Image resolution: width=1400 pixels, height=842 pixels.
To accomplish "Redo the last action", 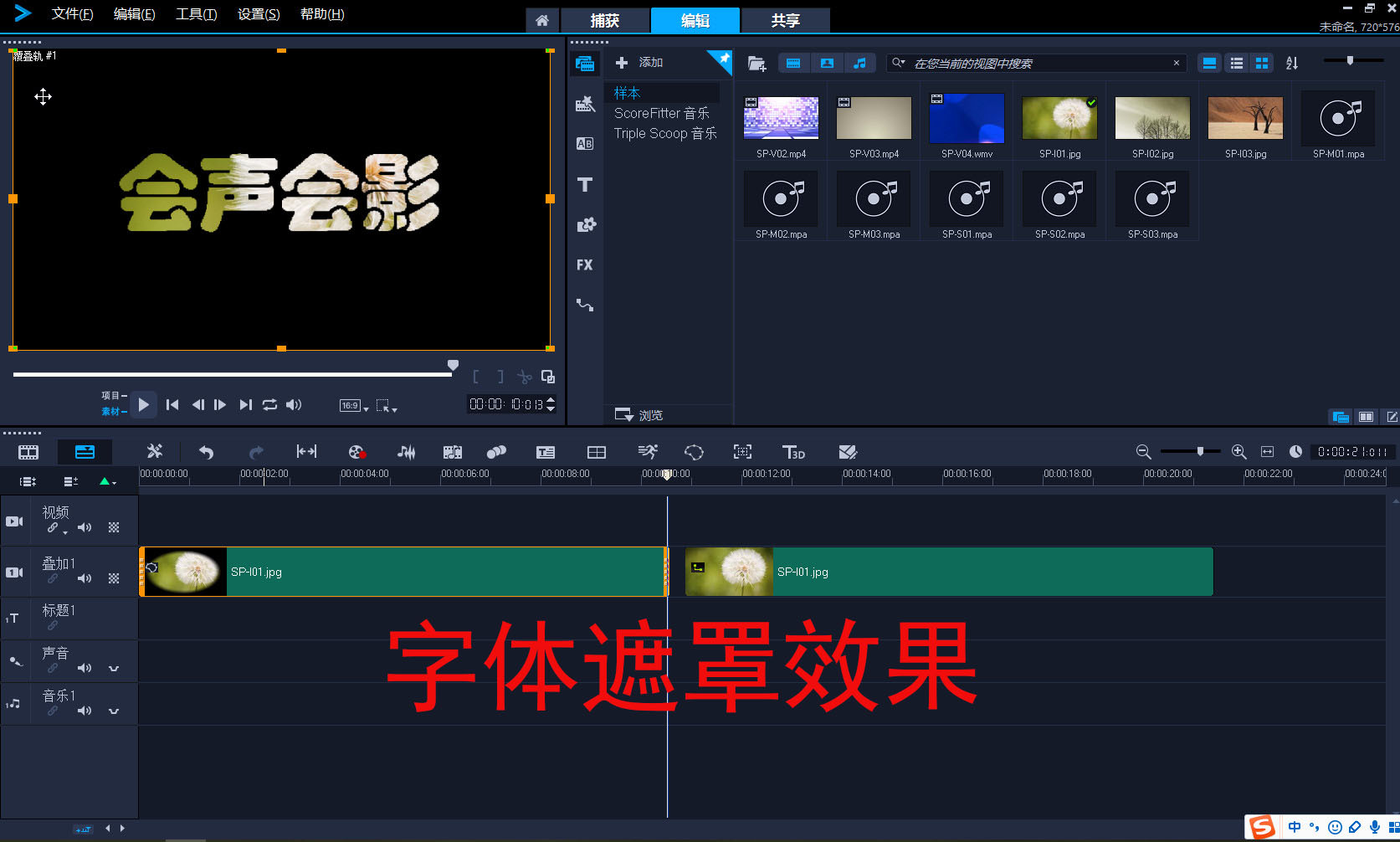I will [256, 452].
